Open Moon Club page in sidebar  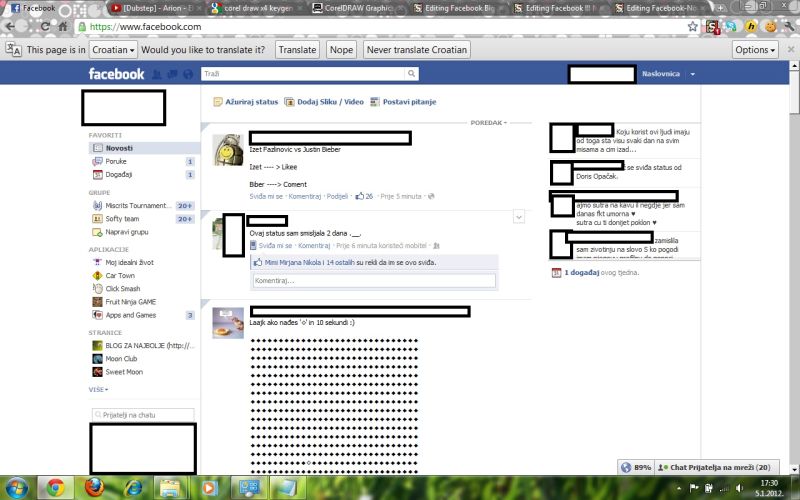click(121, 359)
